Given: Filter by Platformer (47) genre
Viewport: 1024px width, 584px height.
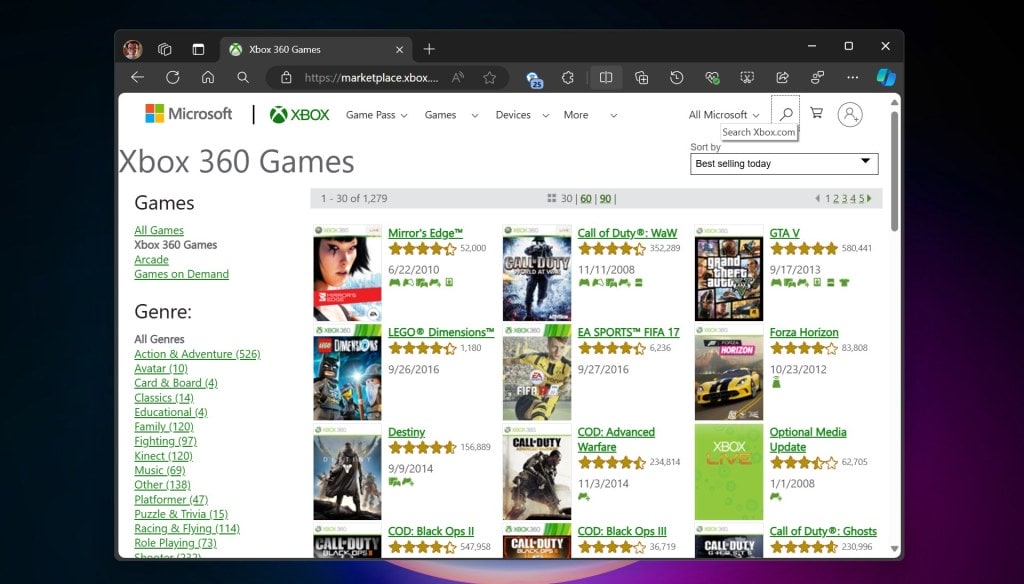Looking at the screenshot, I should pyautogui.click(x=171, y=499).
